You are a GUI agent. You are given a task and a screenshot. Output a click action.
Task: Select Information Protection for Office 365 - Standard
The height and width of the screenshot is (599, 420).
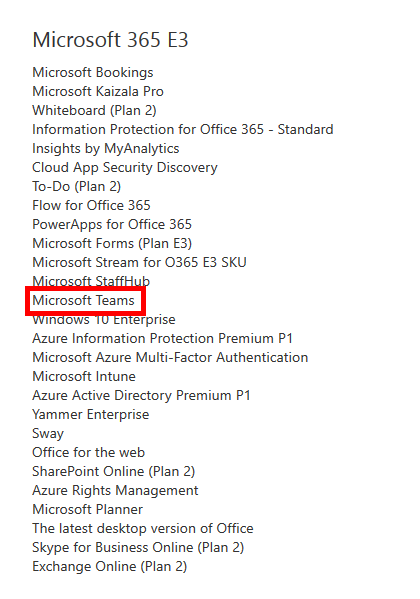pyautogui.click(x=183, y=130)
